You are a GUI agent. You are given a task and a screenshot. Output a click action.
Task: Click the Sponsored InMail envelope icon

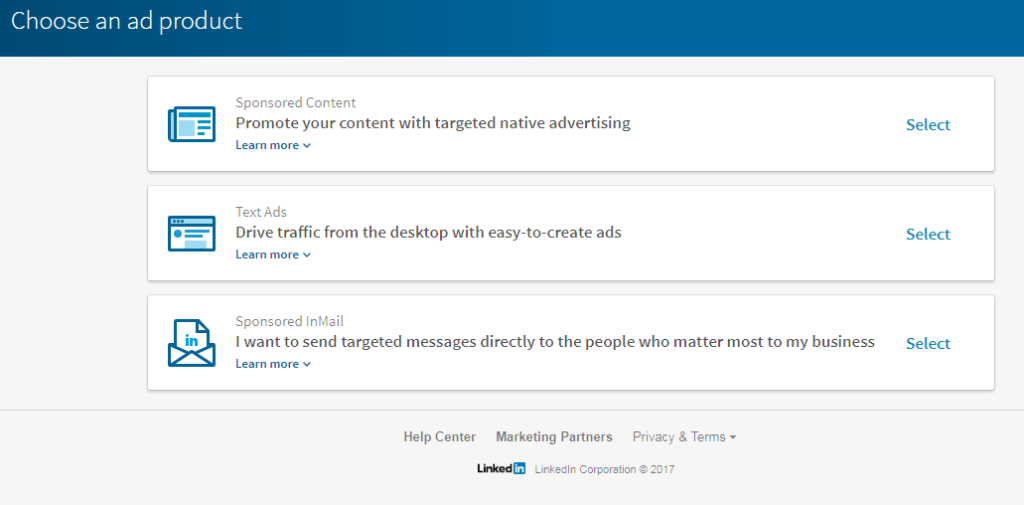point(191,343)
